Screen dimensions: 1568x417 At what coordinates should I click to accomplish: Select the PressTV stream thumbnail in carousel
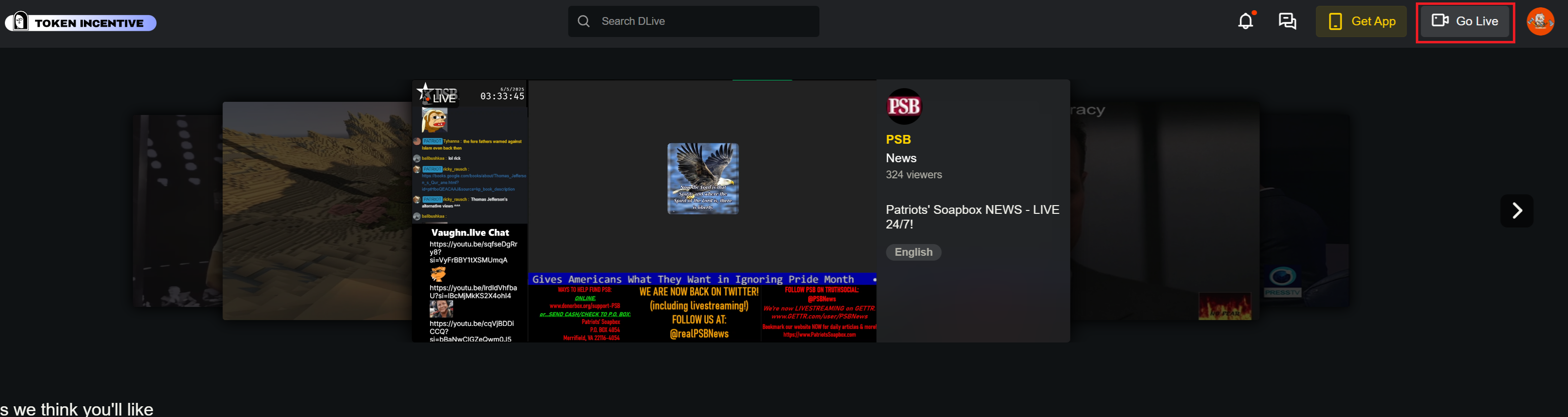[x=1305, y=209]
